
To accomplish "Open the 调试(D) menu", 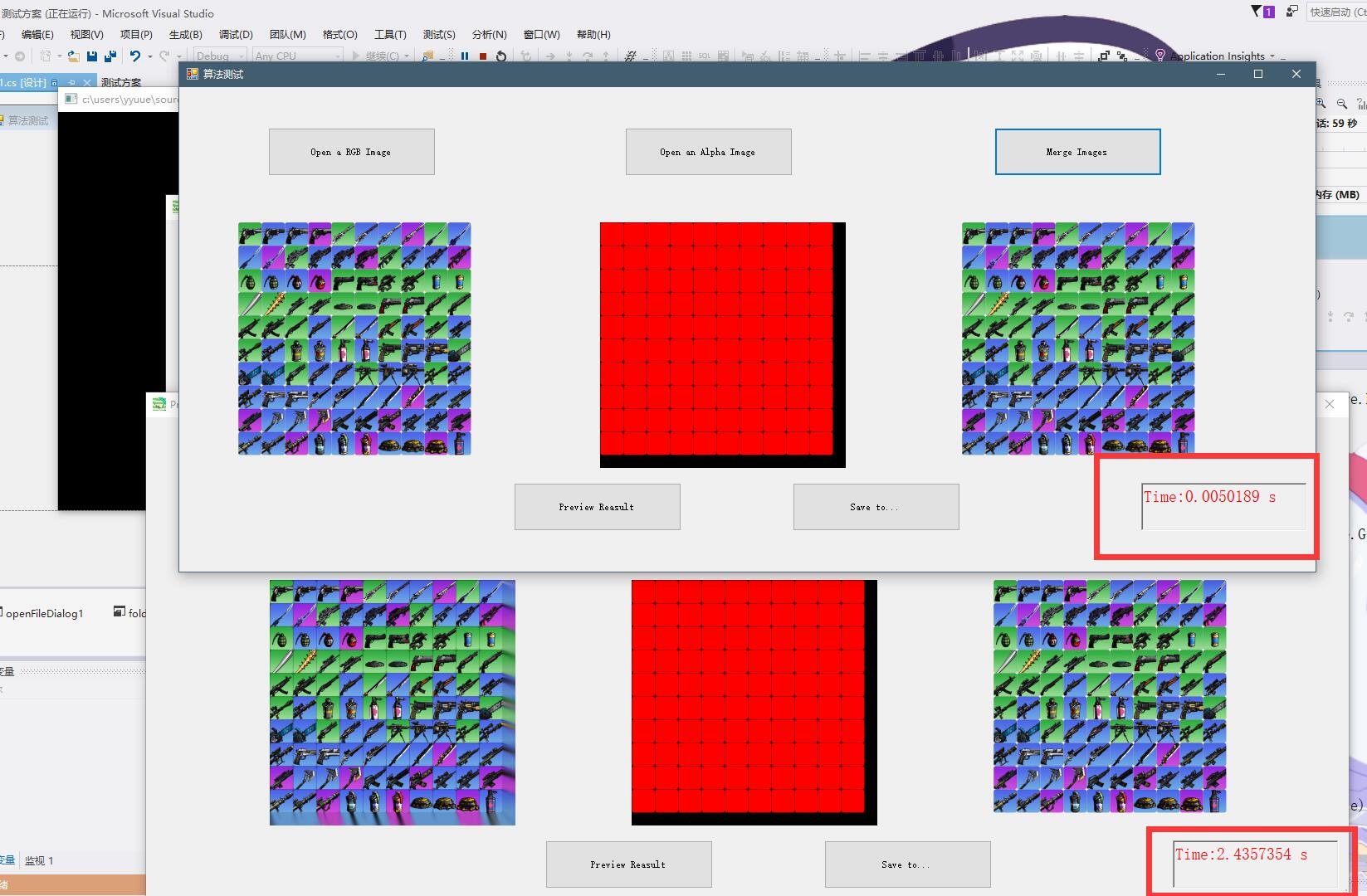I will click(x=236, y=34).
